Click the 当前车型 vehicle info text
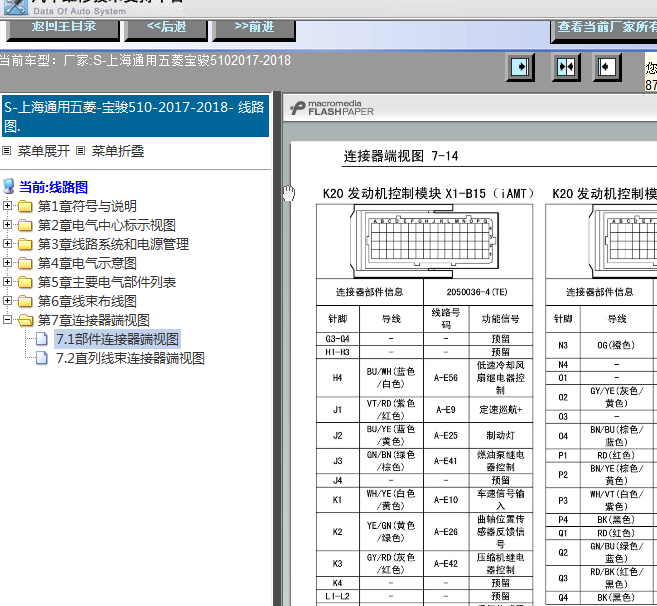Viewport: 657px width, 606px height. (x=145, y=60)
